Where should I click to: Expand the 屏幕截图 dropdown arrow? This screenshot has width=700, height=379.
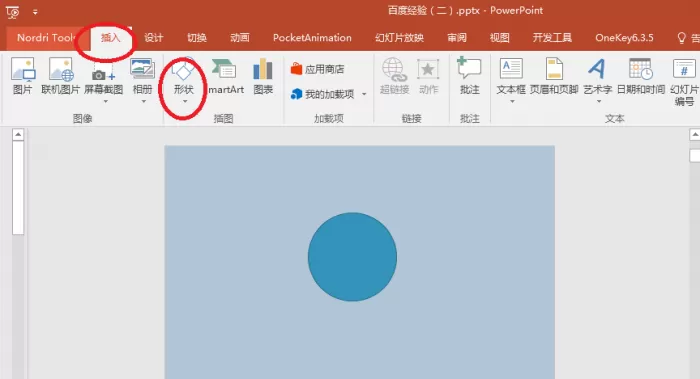click(x=106, y=102)
